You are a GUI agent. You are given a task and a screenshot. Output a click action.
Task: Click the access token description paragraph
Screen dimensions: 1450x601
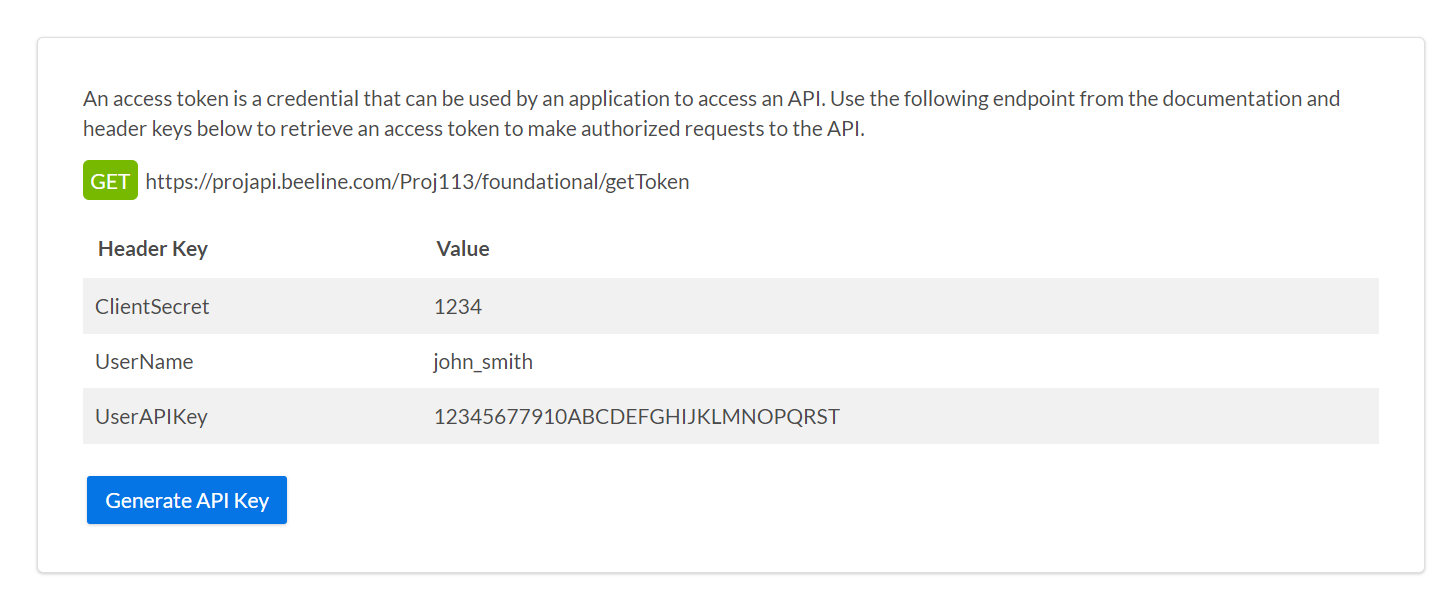click(711, 113)
